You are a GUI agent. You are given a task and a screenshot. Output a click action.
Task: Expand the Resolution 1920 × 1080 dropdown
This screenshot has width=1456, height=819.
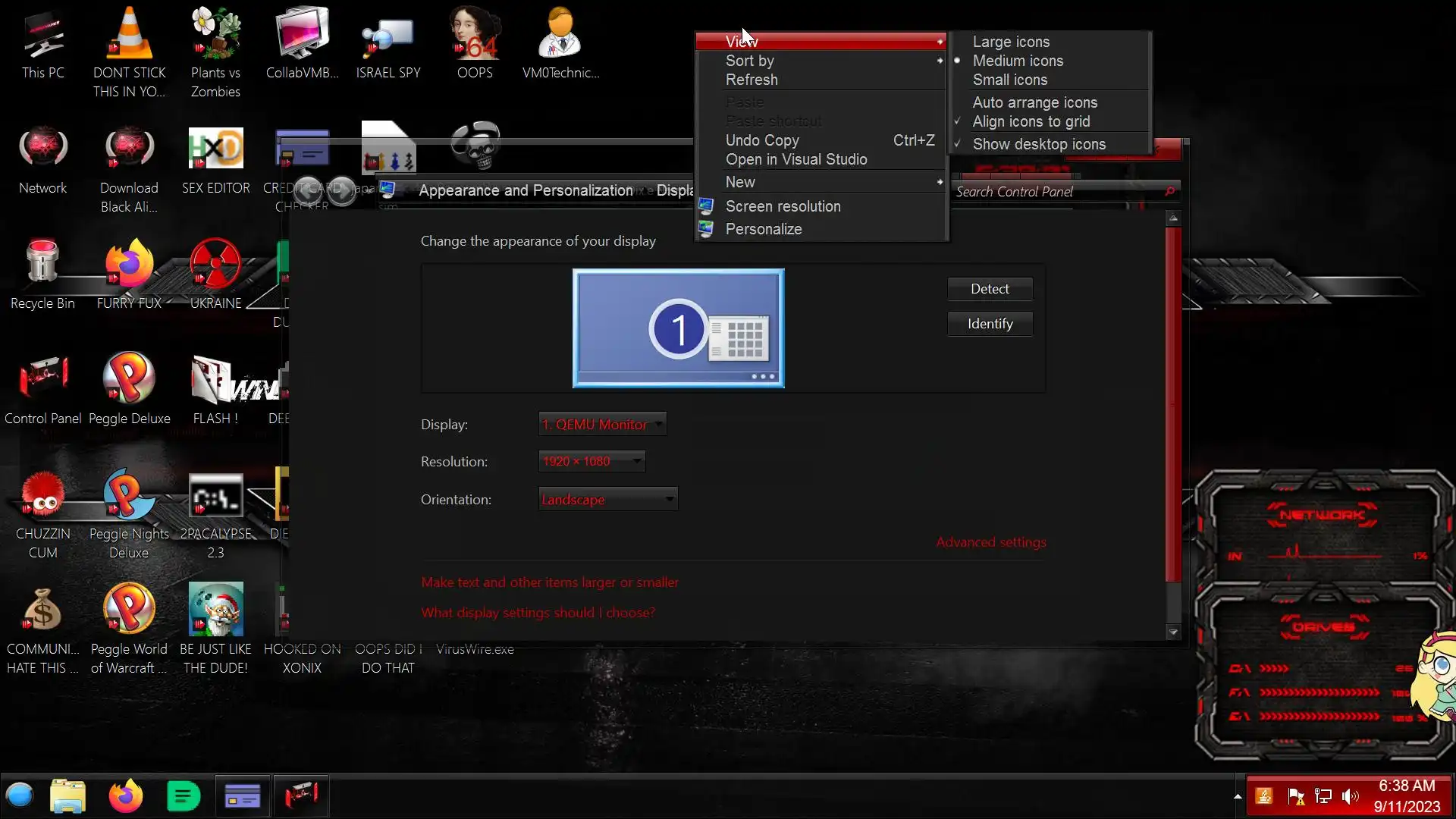[x=591, y=461]
